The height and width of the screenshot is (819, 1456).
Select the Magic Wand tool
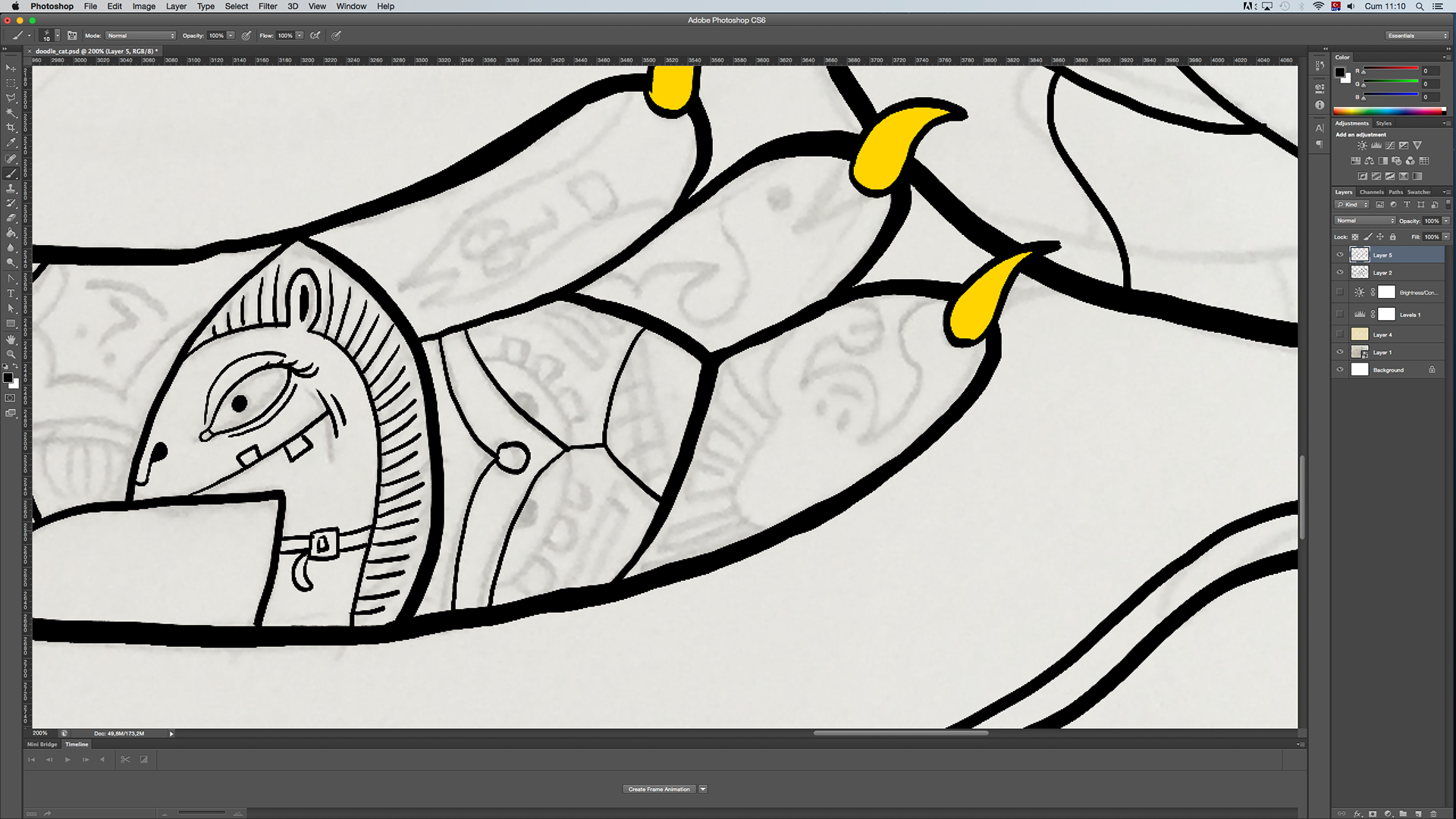(11, 113)
